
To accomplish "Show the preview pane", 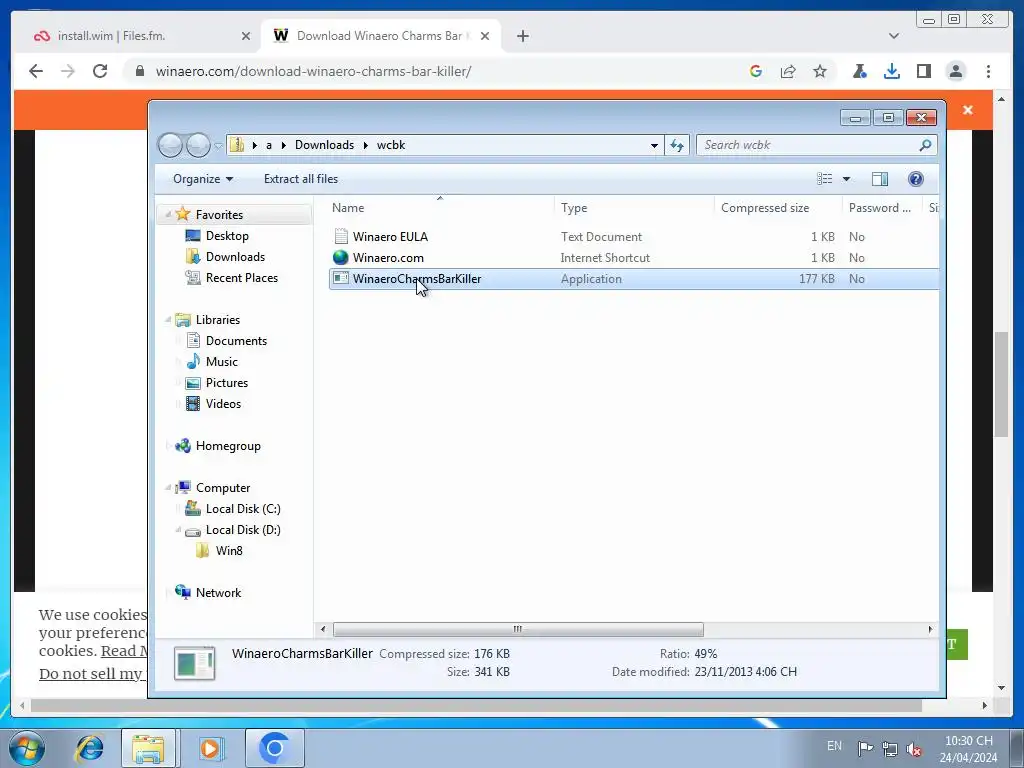I will point(880,179).
